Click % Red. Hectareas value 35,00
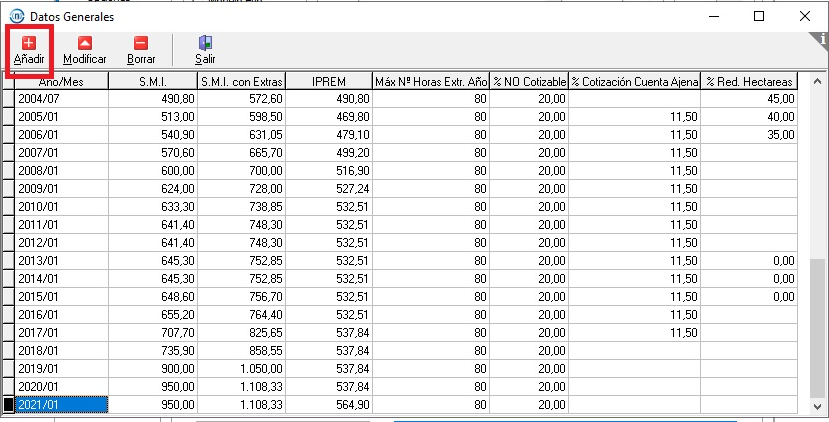Viewport: 829px width, 422px height. (780, 134)
